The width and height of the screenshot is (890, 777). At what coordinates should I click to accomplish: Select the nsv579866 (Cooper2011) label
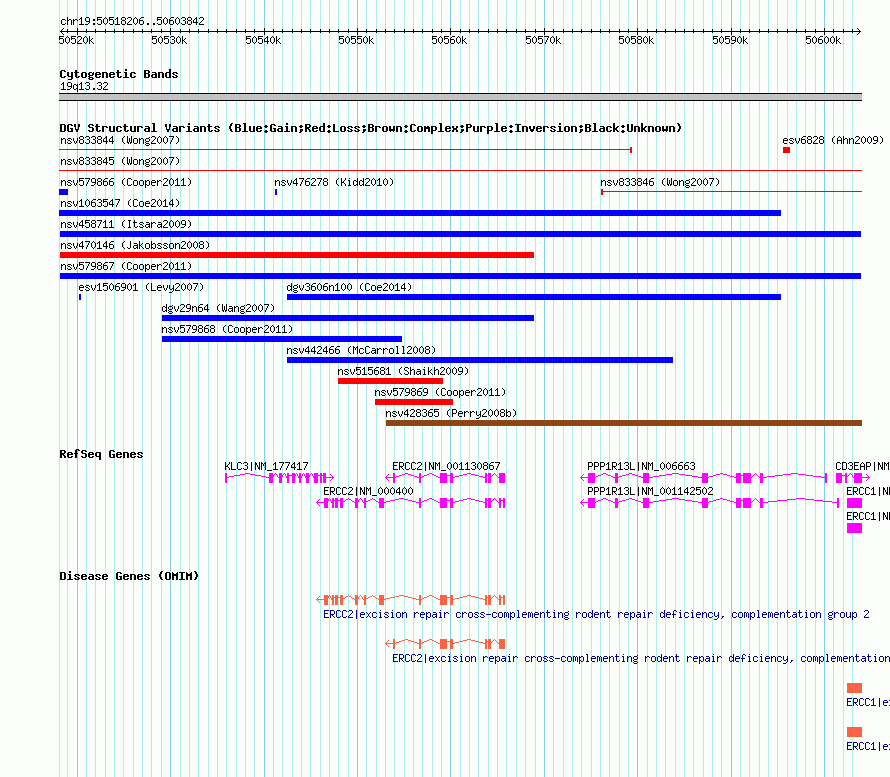(126, 182)
